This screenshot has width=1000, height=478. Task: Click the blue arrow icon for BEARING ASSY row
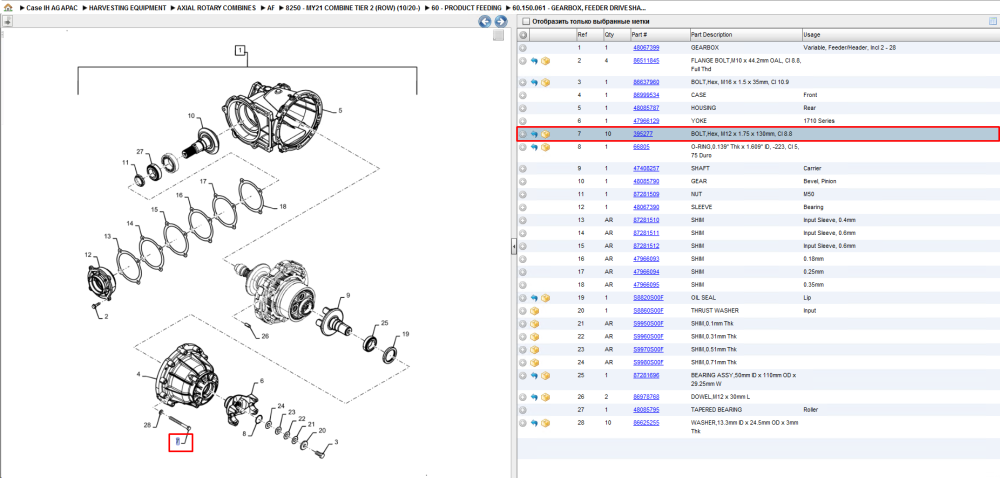pos(534,376)
